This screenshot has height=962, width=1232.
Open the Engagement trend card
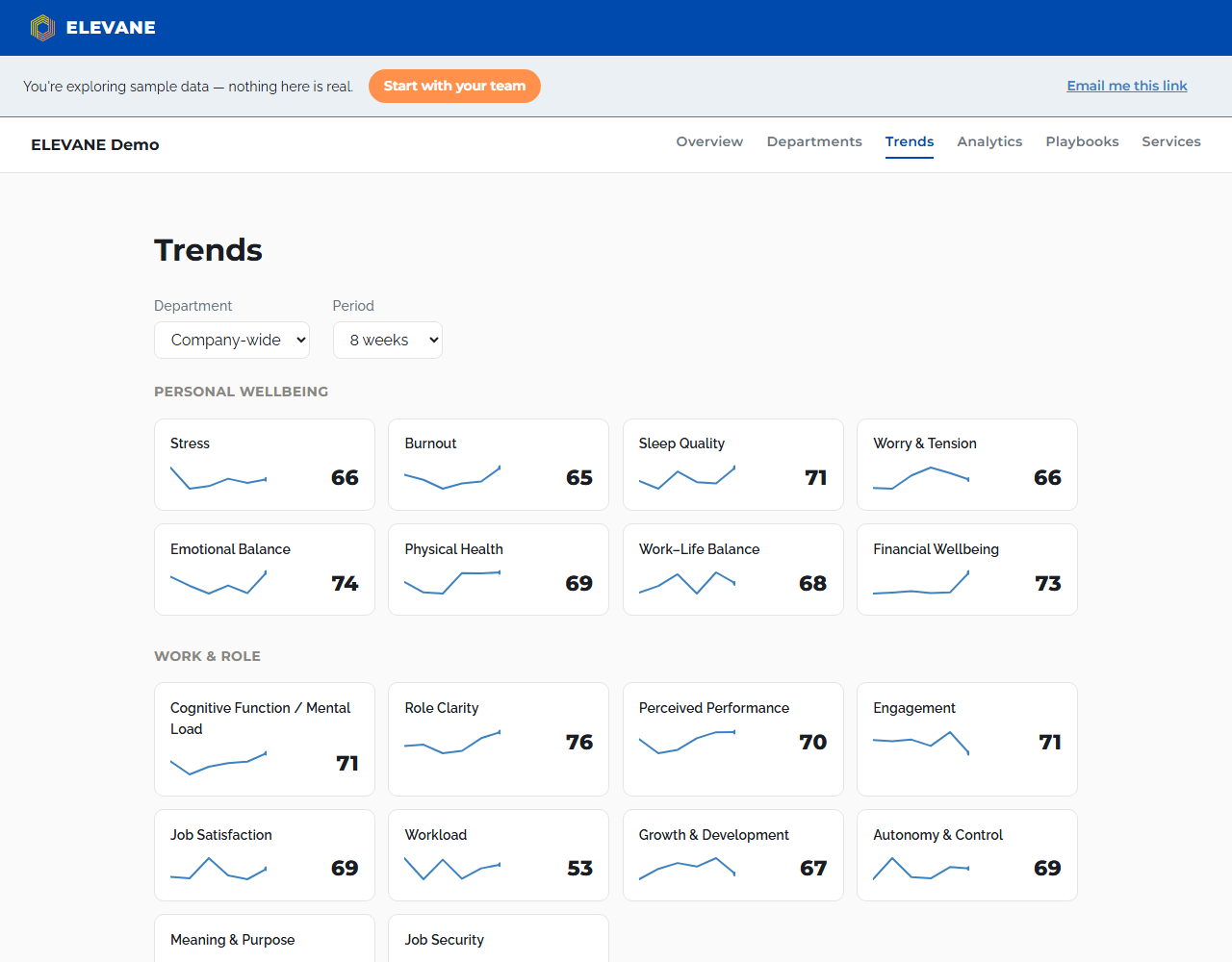coord(967,739)
